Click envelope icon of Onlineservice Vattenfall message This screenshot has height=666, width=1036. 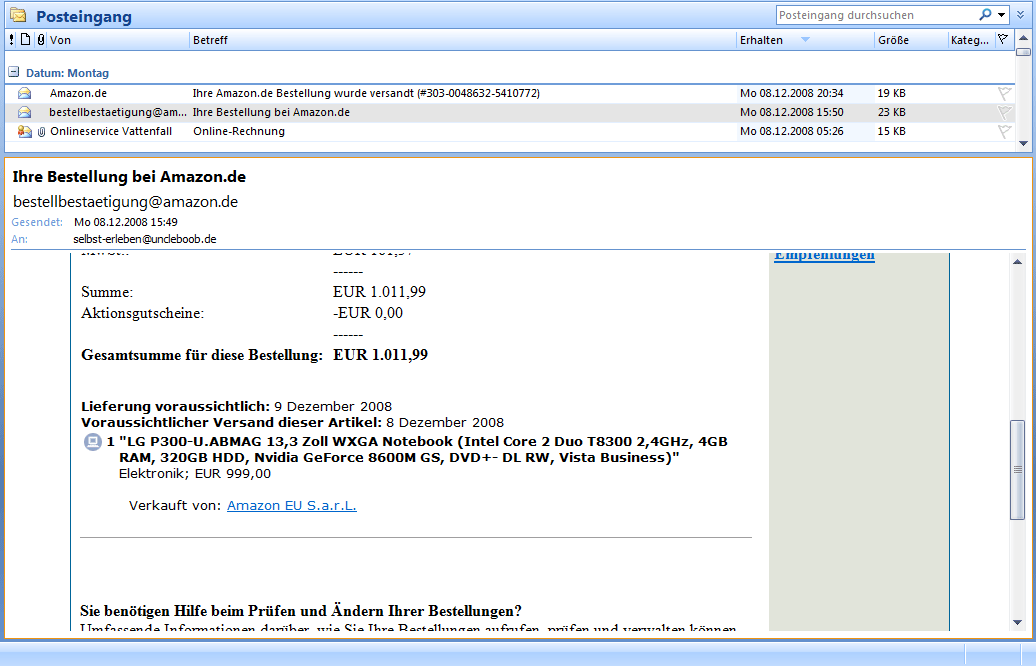[x=24, y=131]
